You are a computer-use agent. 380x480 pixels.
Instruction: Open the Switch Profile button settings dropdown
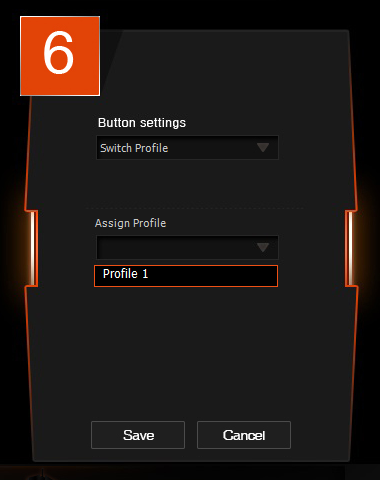pos(187,147)
